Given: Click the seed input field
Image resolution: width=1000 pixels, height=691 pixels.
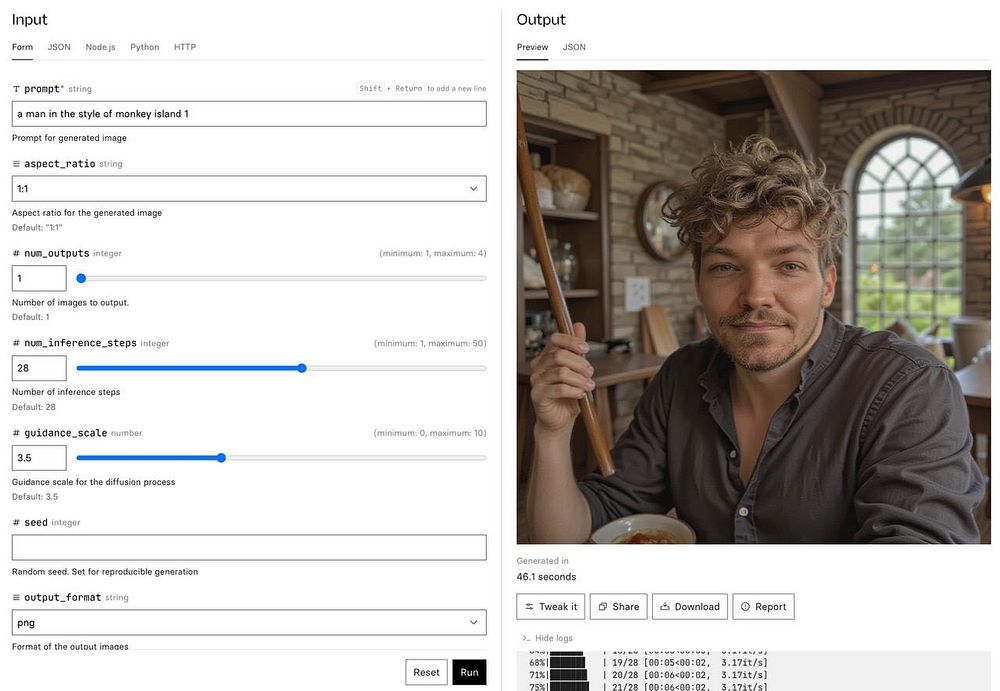Looking at the screenshot, I should (x=249, y=547).
